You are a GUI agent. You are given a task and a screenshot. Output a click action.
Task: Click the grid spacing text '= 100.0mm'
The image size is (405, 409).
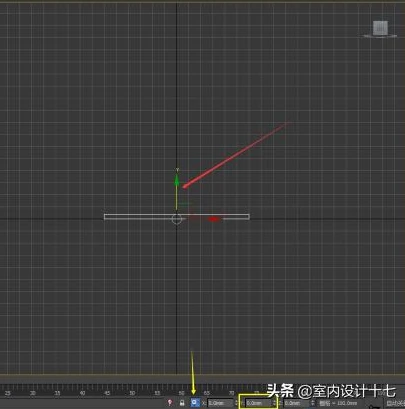345,403
